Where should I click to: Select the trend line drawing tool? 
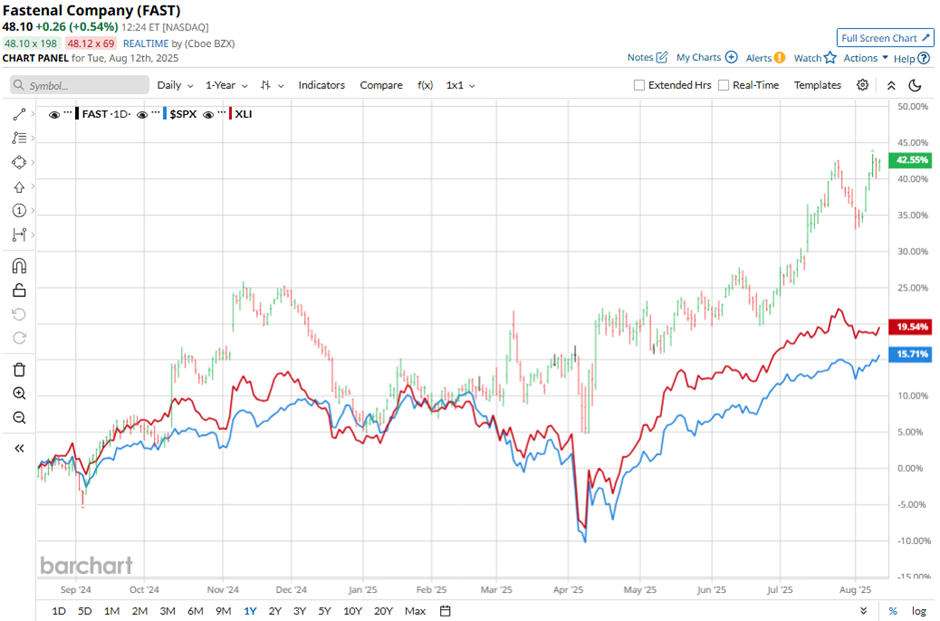pos(19,114)
